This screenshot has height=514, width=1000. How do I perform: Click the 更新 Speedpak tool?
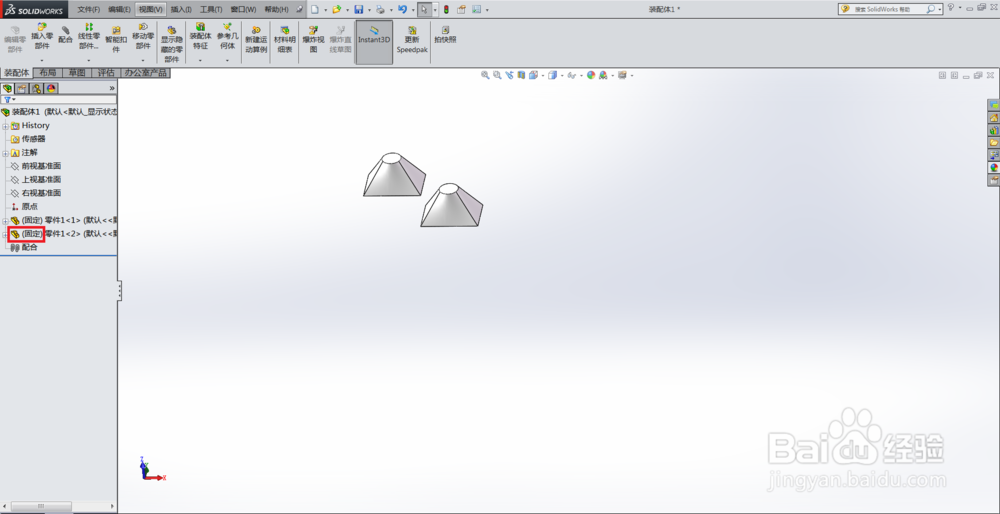click(412, 40)
